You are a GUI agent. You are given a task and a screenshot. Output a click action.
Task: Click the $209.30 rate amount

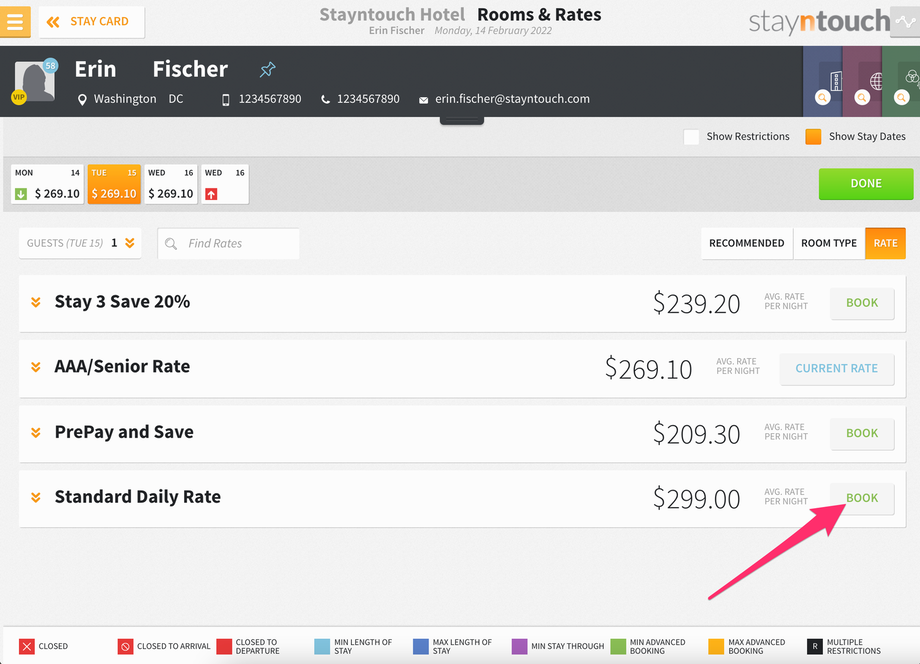click(x=696, y=434)
